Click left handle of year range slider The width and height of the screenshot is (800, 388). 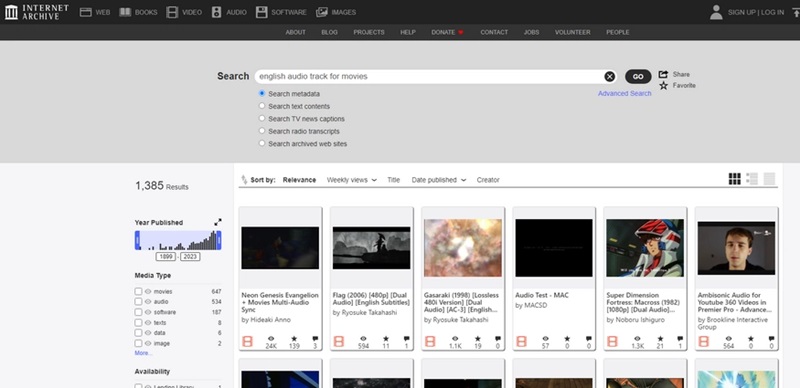[137, 240]
